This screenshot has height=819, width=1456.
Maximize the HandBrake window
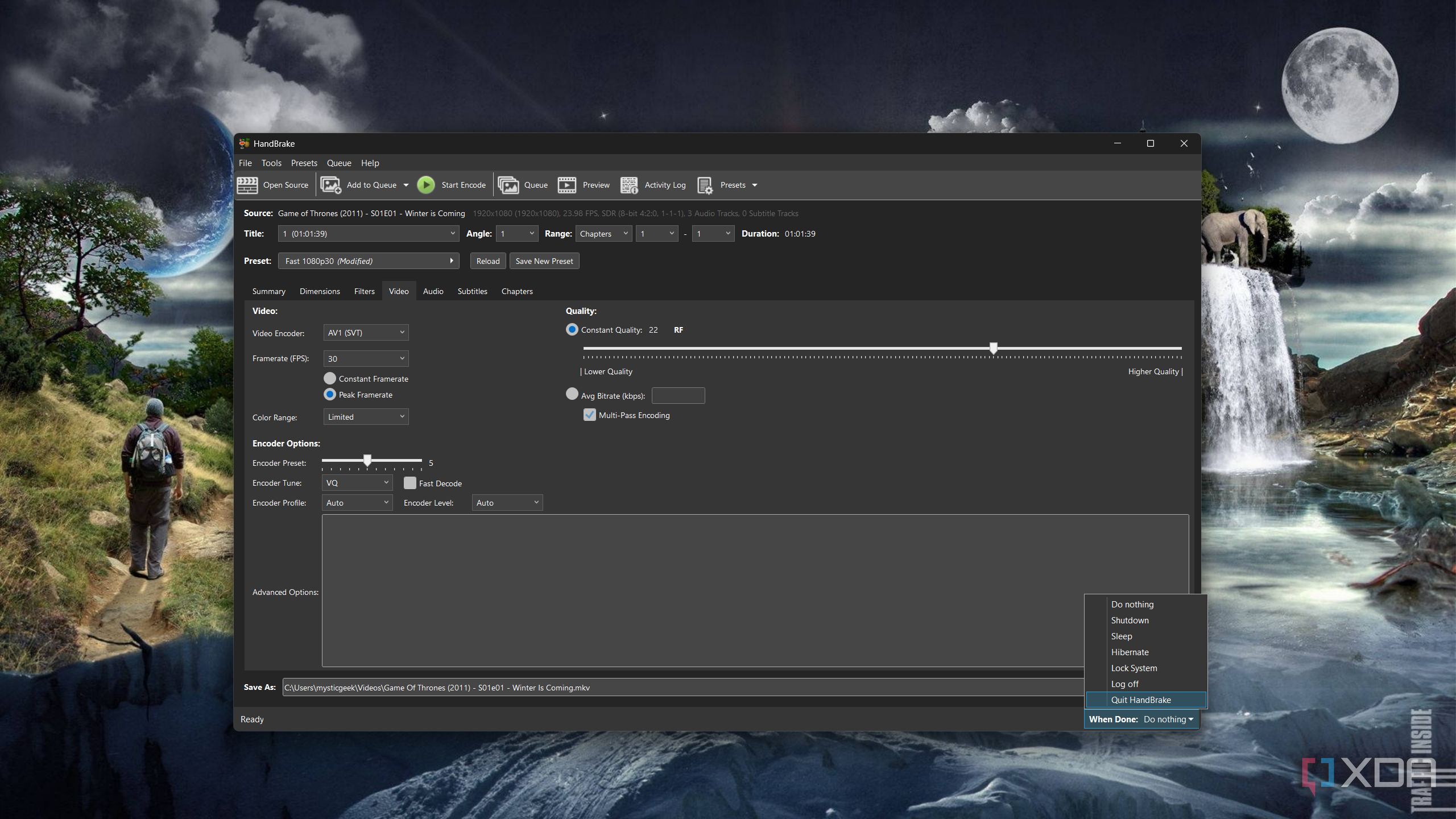click(1151, 143)
